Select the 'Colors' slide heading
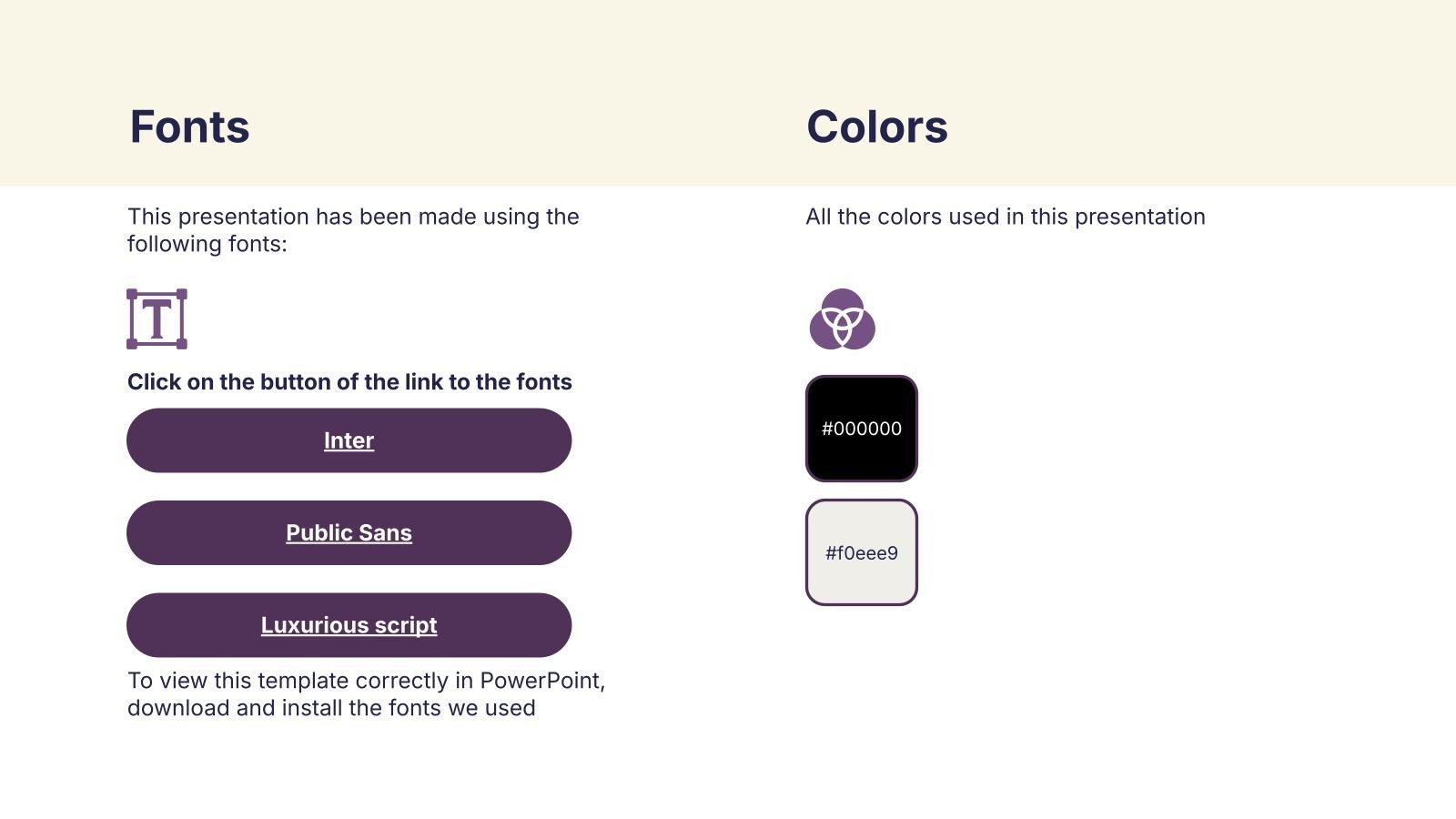This screenshot has height=819, width=1456. [x=876, y=126]
